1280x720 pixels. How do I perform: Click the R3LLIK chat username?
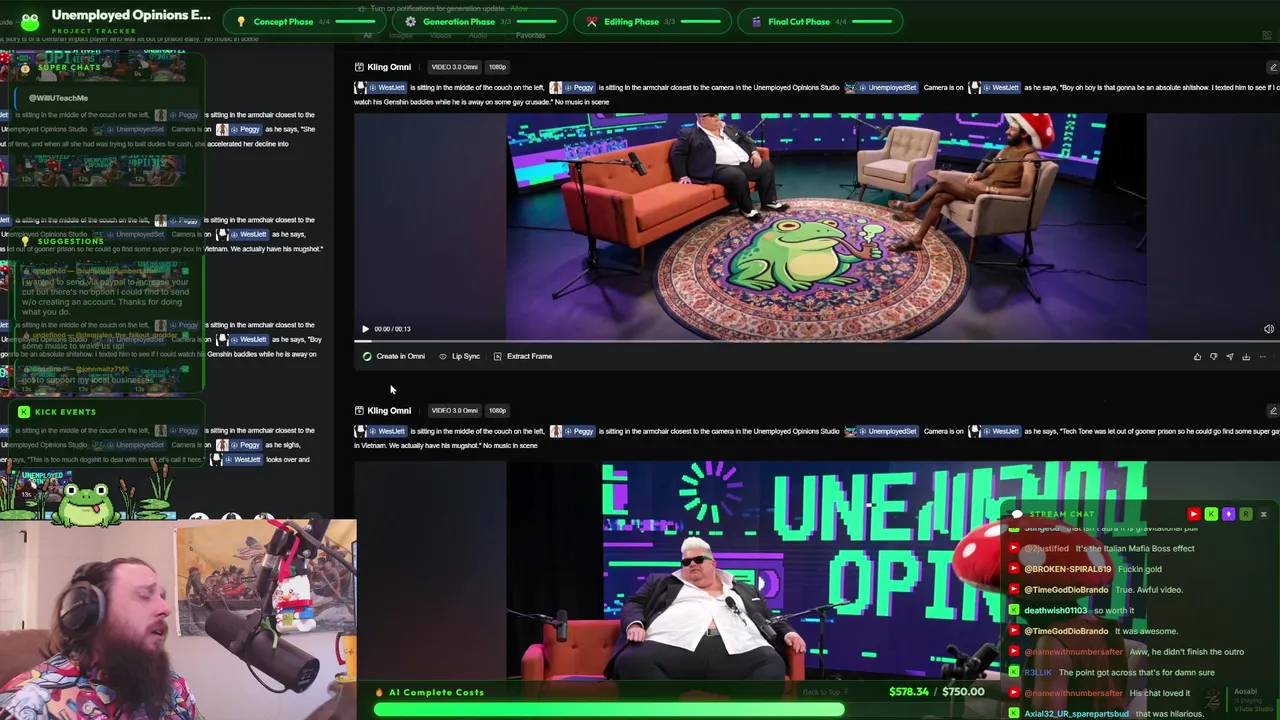(x=1037, y=672)
